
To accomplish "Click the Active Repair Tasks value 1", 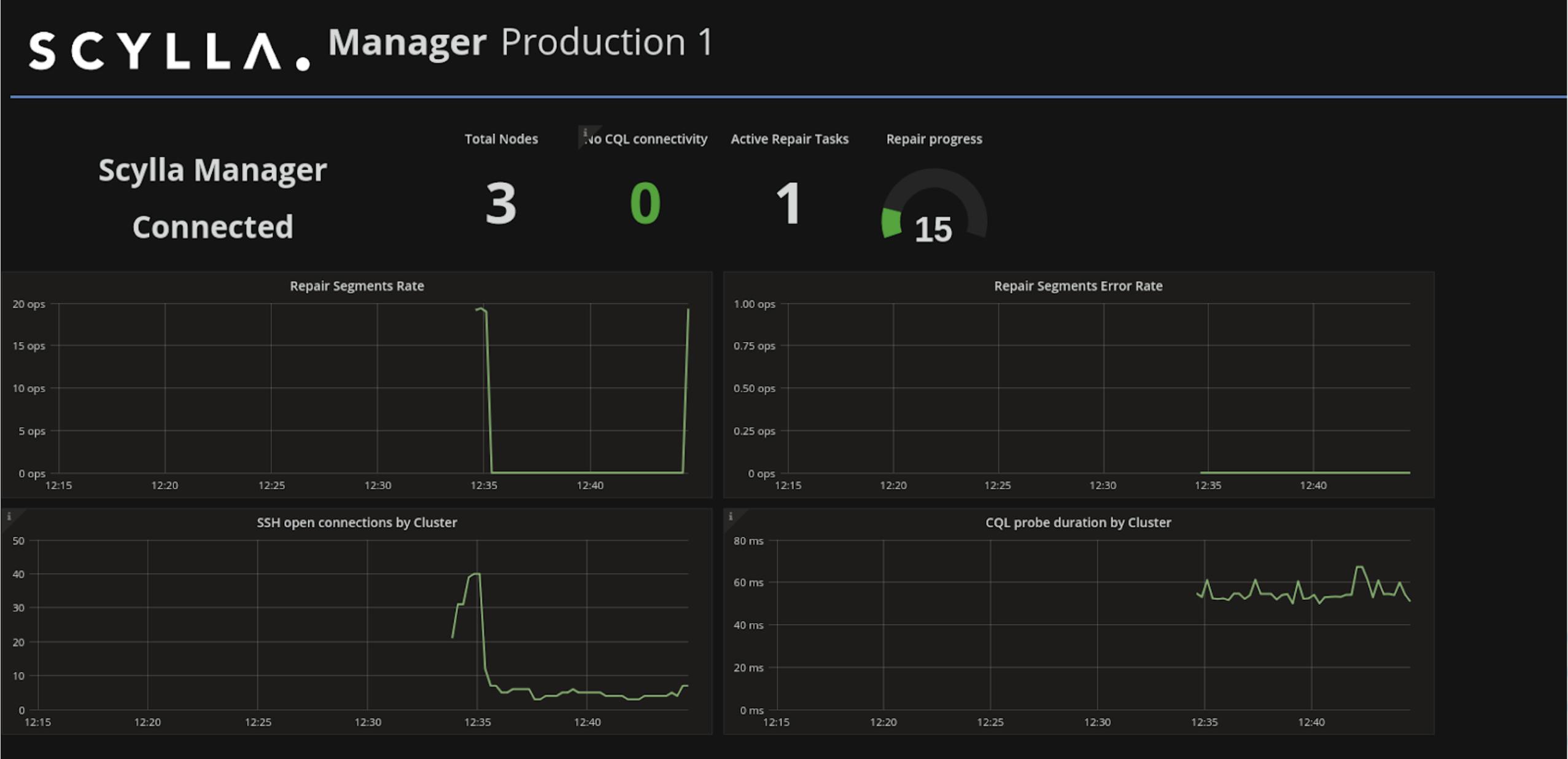I will point(789,203).
